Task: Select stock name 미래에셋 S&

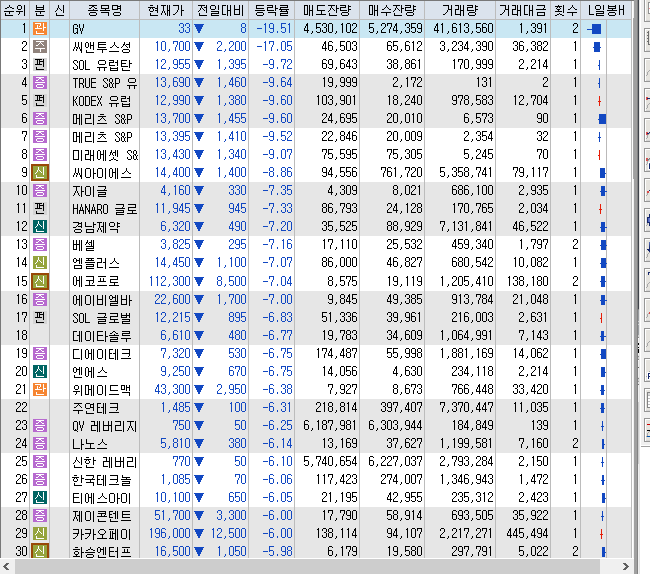Action: point(105,155)
